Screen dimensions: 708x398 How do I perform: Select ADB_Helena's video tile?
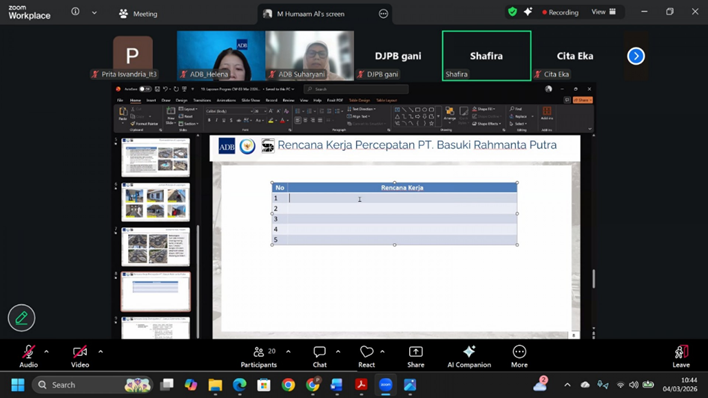pos(221,56)
